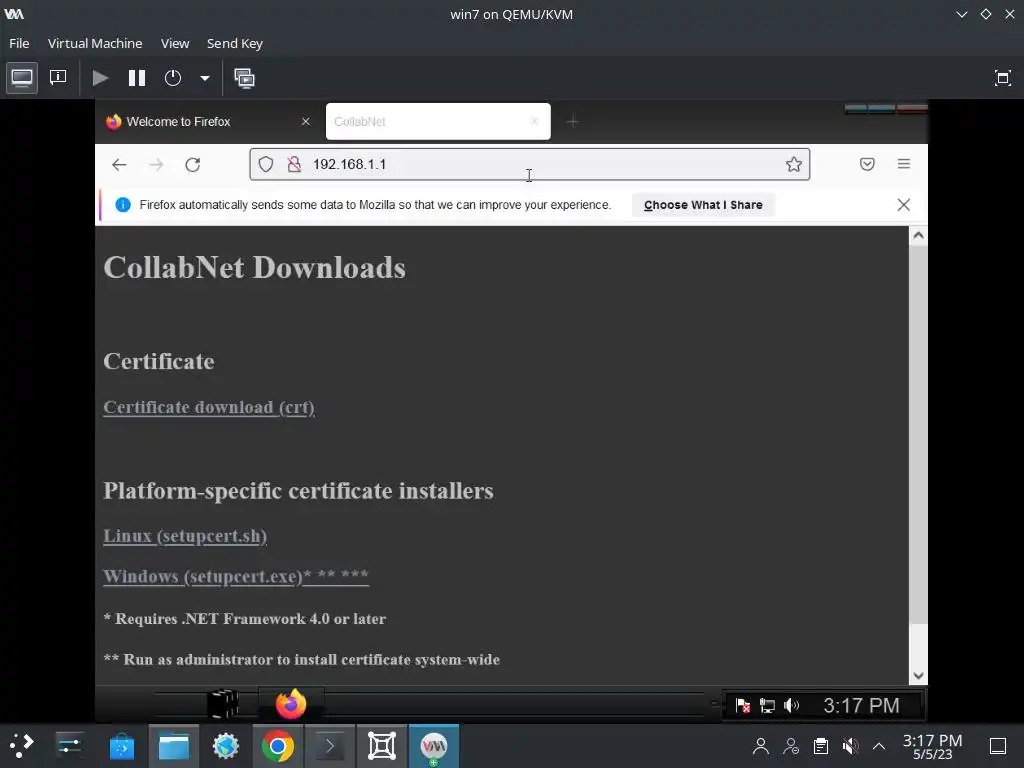The height and width of the screenshot is (768, 1024).
Task: Open network icon in guest tray
Action: [x=767, y=705]
